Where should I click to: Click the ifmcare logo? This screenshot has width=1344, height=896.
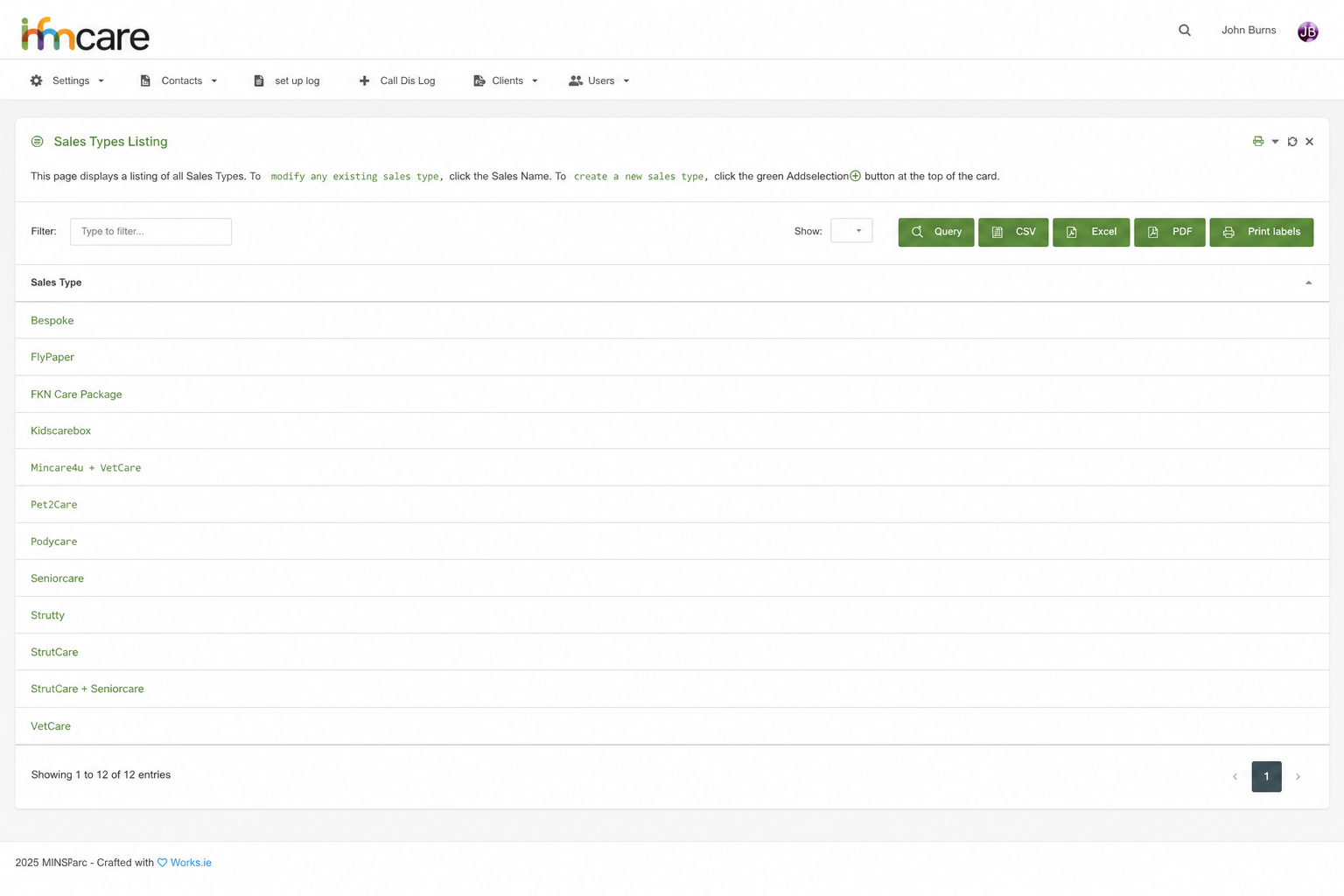click(x=85, y=34)
